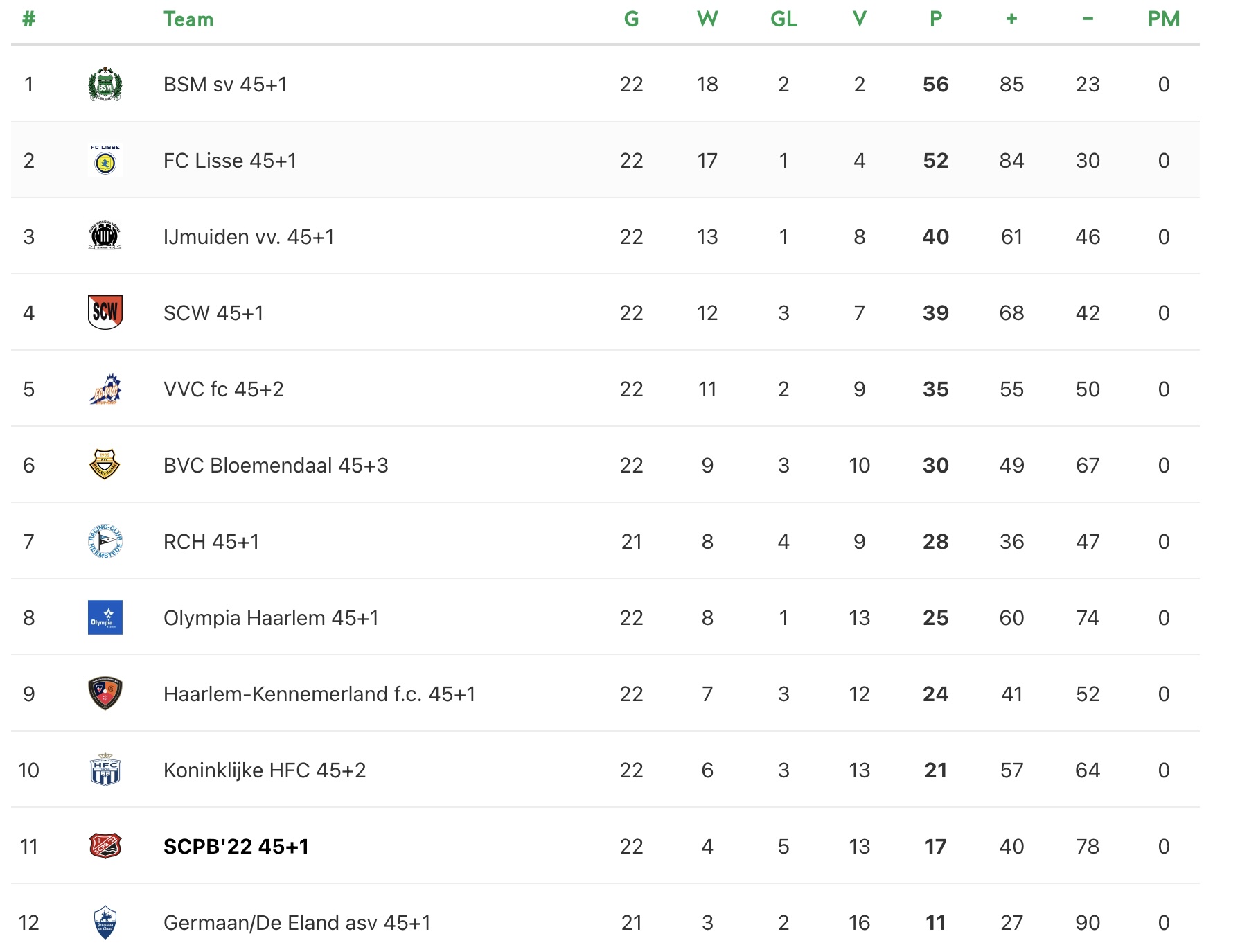
Task: Open the Germaan/De Eland club logo
Action: click(105, 922)
